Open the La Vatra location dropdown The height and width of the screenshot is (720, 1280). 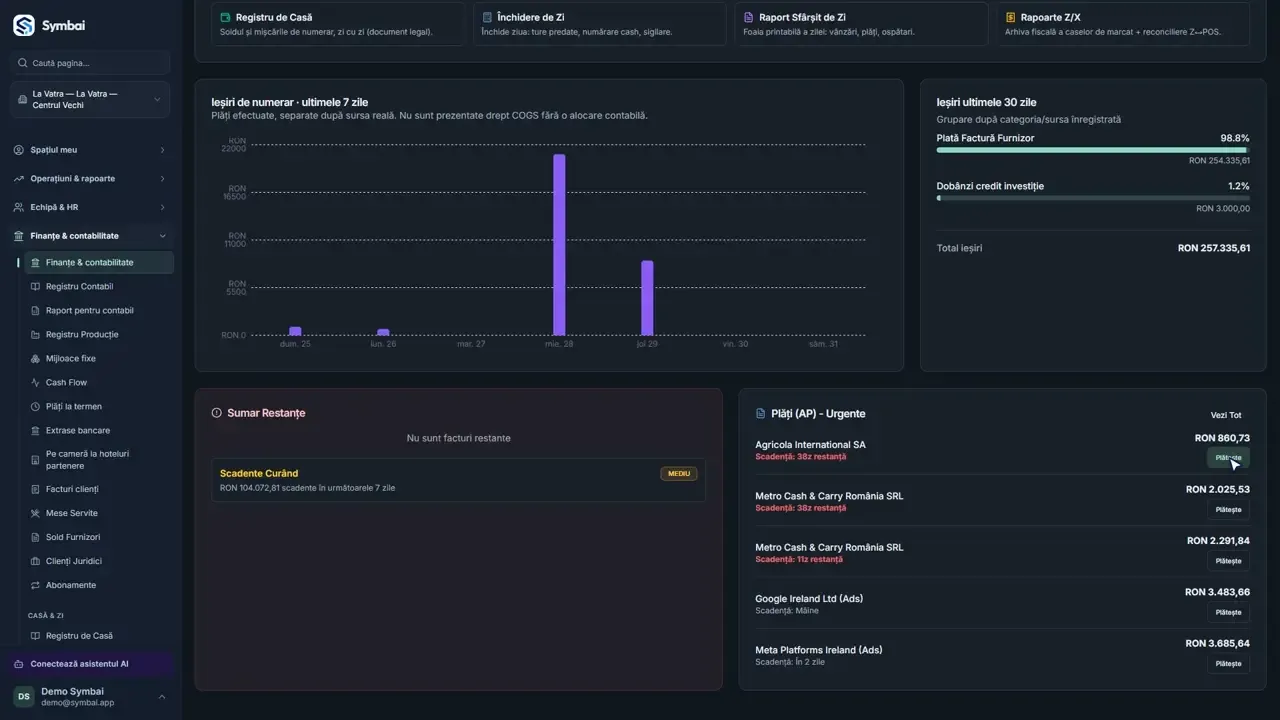[x=90, y=100]
